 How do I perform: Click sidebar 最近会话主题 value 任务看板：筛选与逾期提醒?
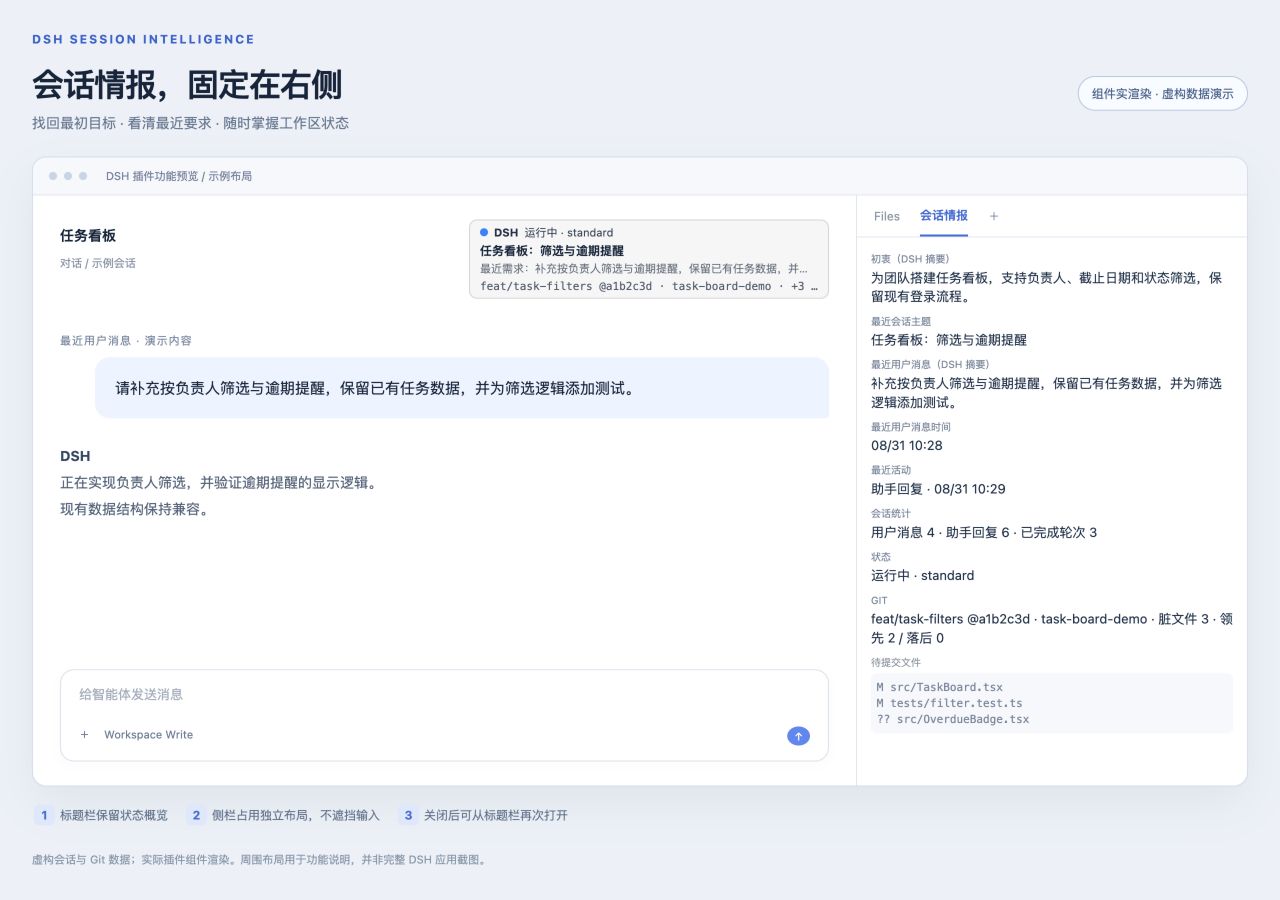[x=949, y=340]
